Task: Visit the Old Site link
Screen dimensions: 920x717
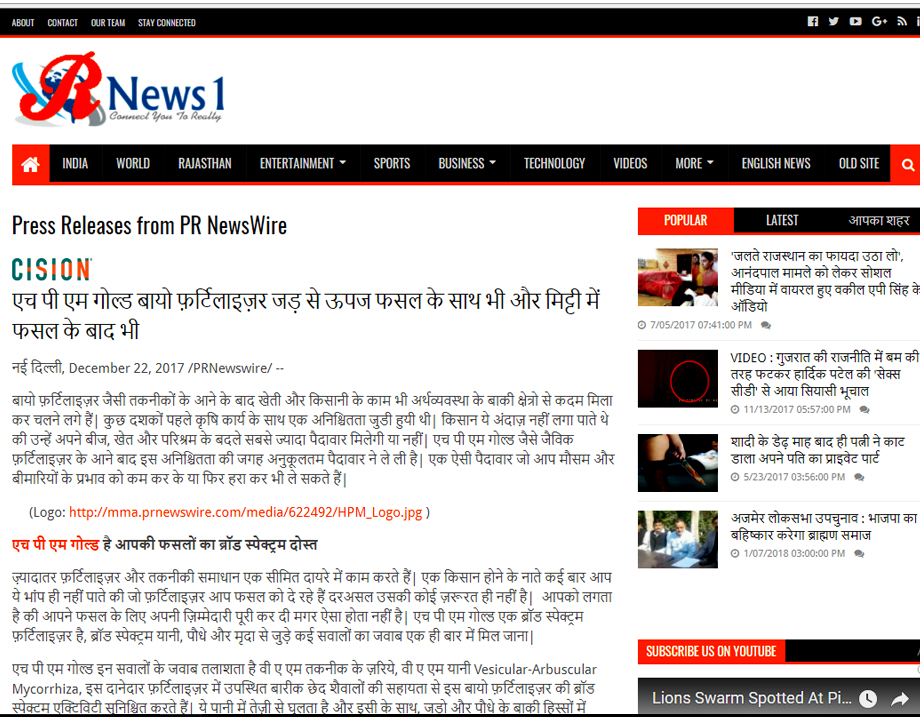Action: [859, 164]
